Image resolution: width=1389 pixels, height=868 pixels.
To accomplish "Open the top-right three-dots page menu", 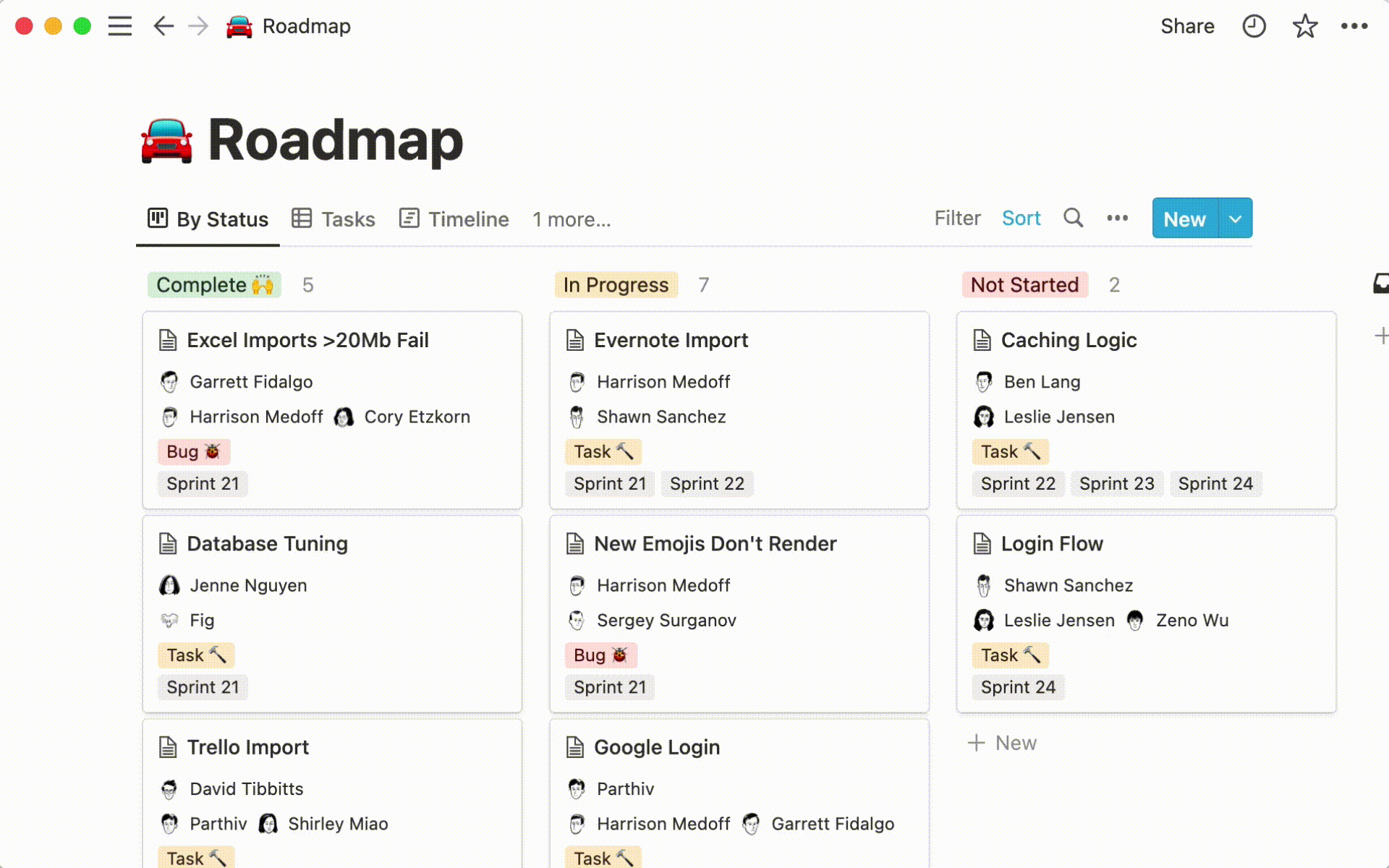I will tap(1354, 27).
